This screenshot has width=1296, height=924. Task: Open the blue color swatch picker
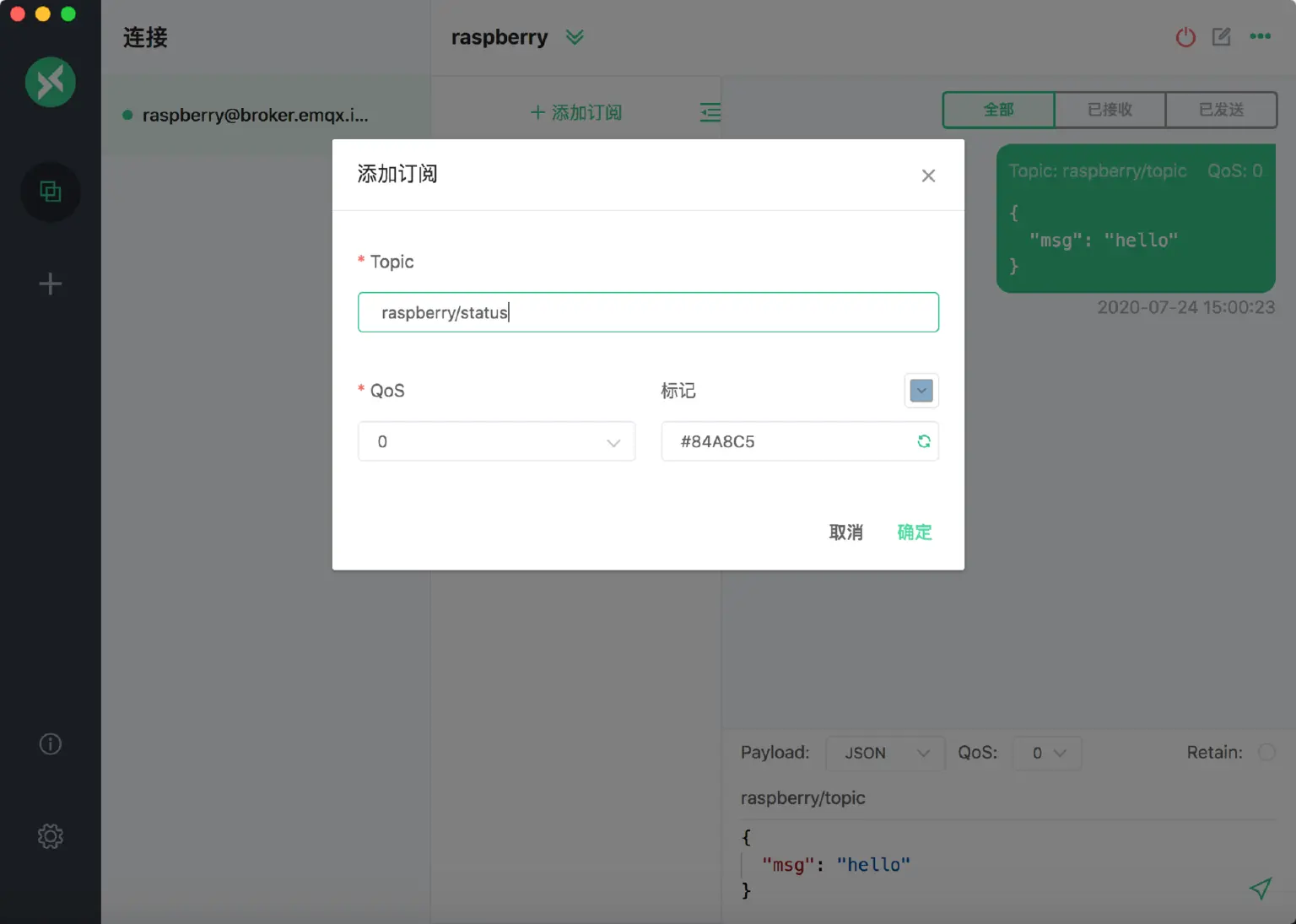point(921,391)
